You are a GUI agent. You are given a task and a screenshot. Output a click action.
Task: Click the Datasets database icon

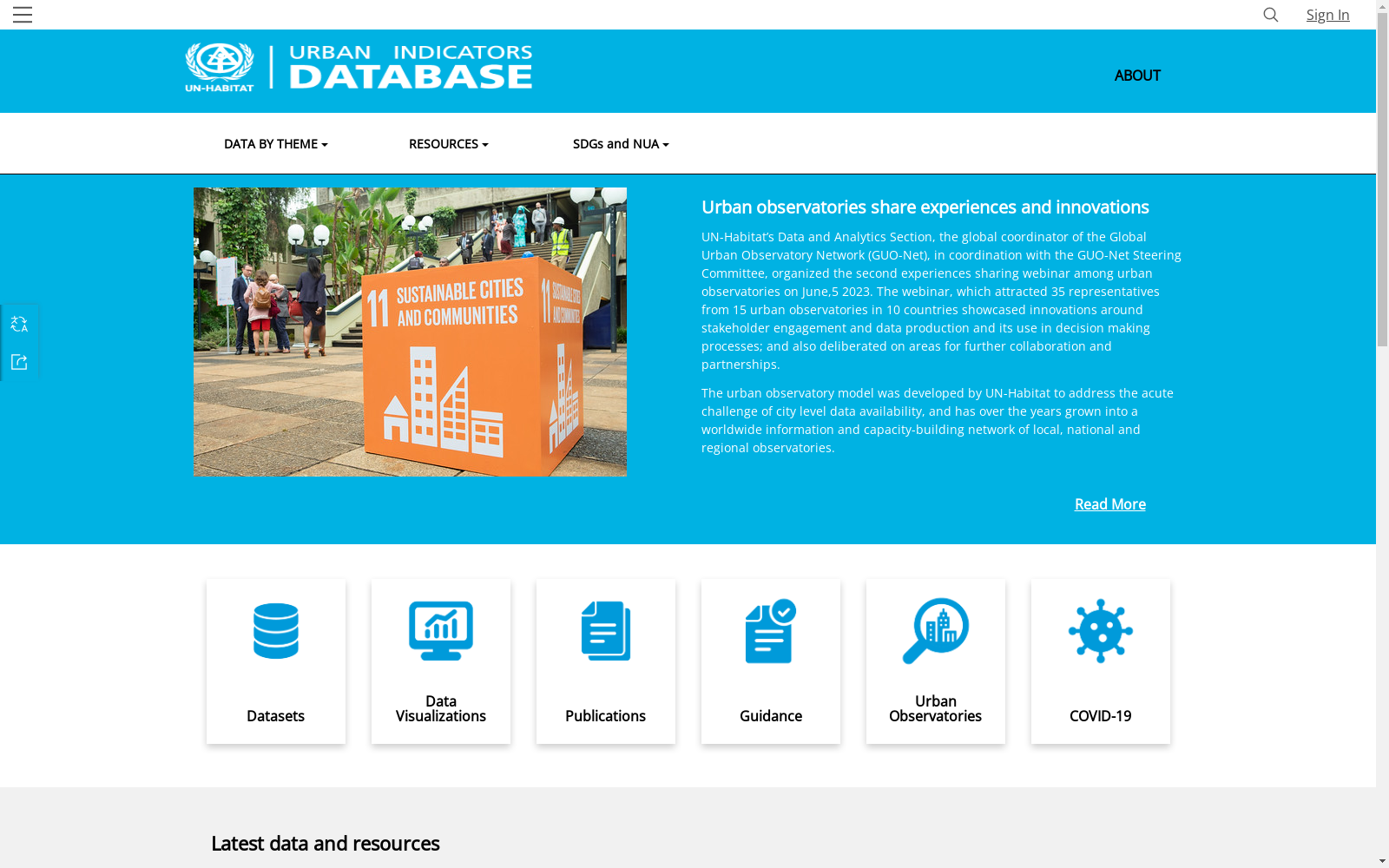276,631
